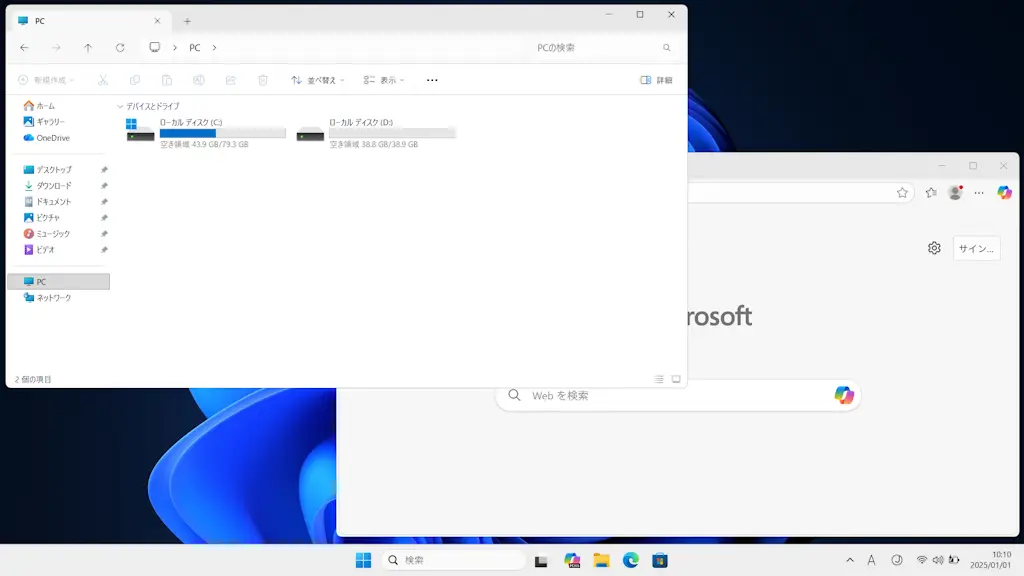1024x576 pixels.
Task: Click the Copy icon in Explorer's toolbar
Action: click(135, 79)
